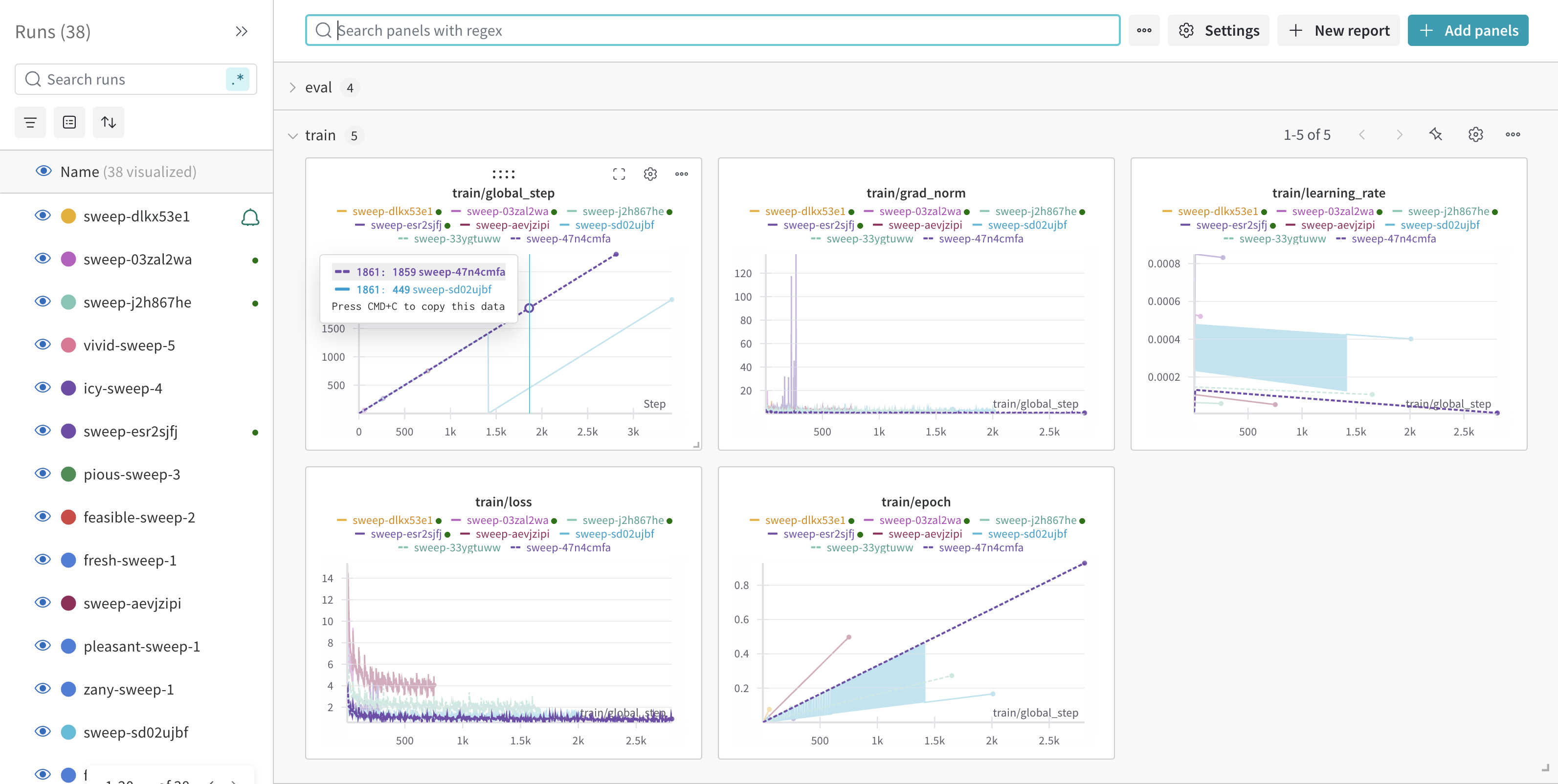The height and width of the screenshot is (784, 1558).
Task: Click hovered data point on train/global_step chart
Action: [529, 308]
